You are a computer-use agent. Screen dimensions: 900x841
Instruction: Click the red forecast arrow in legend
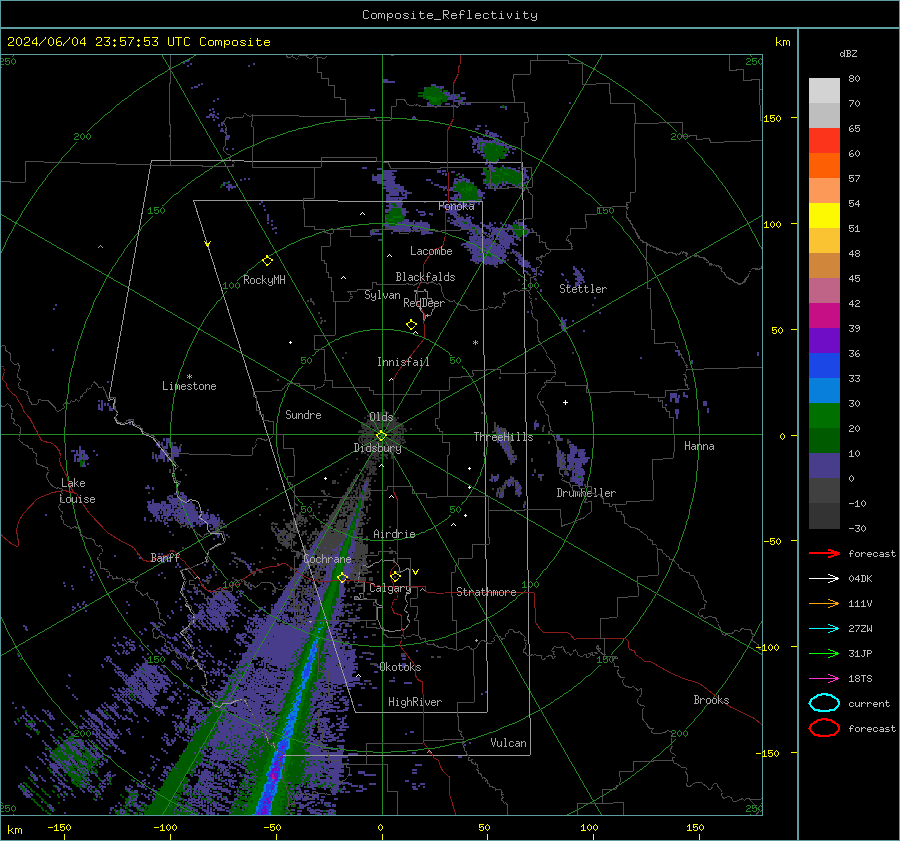pos(824,553)
